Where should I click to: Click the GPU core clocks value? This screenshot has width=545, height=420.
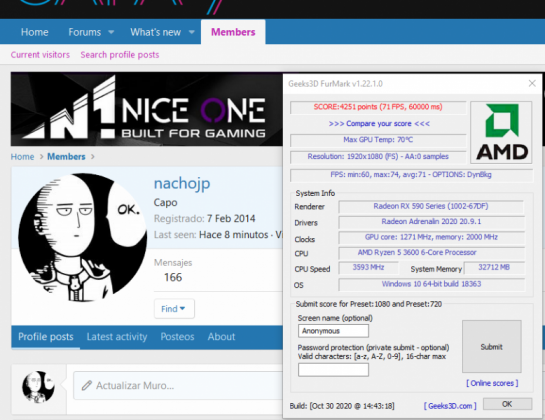(431, 237)
